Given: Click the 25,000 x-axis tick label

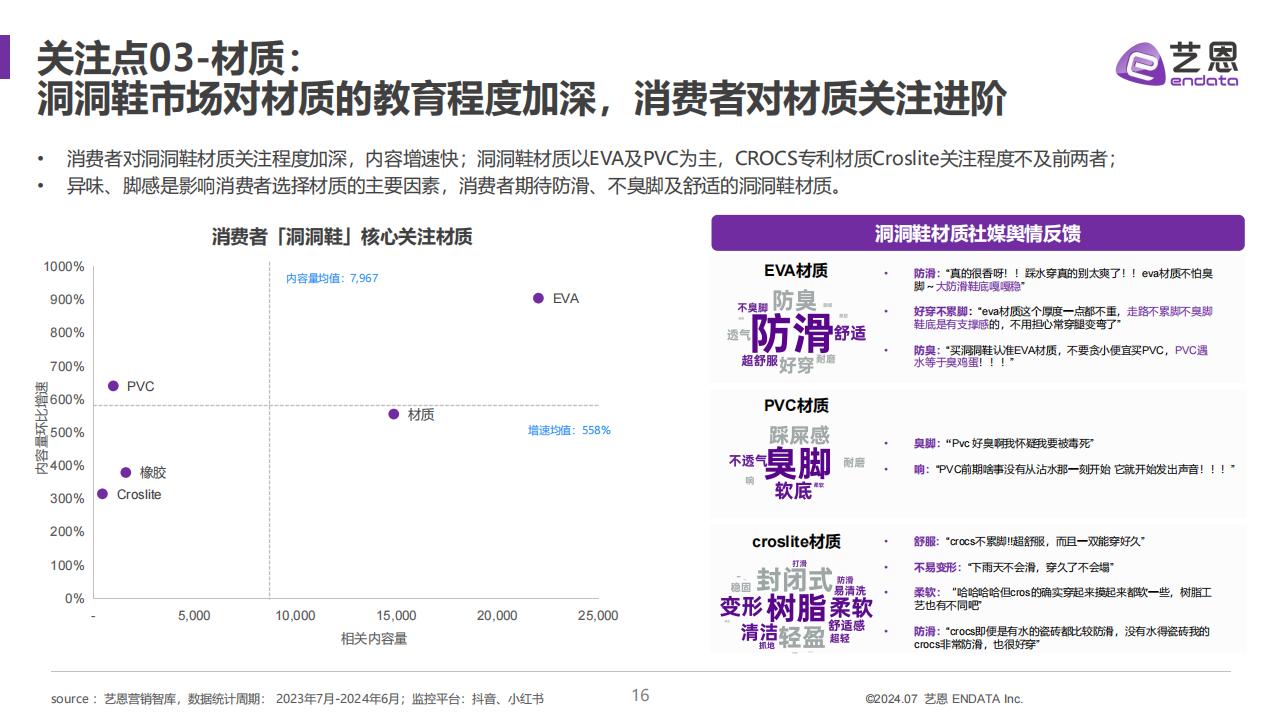Looking at the screenshot, I should coord(598,616).
